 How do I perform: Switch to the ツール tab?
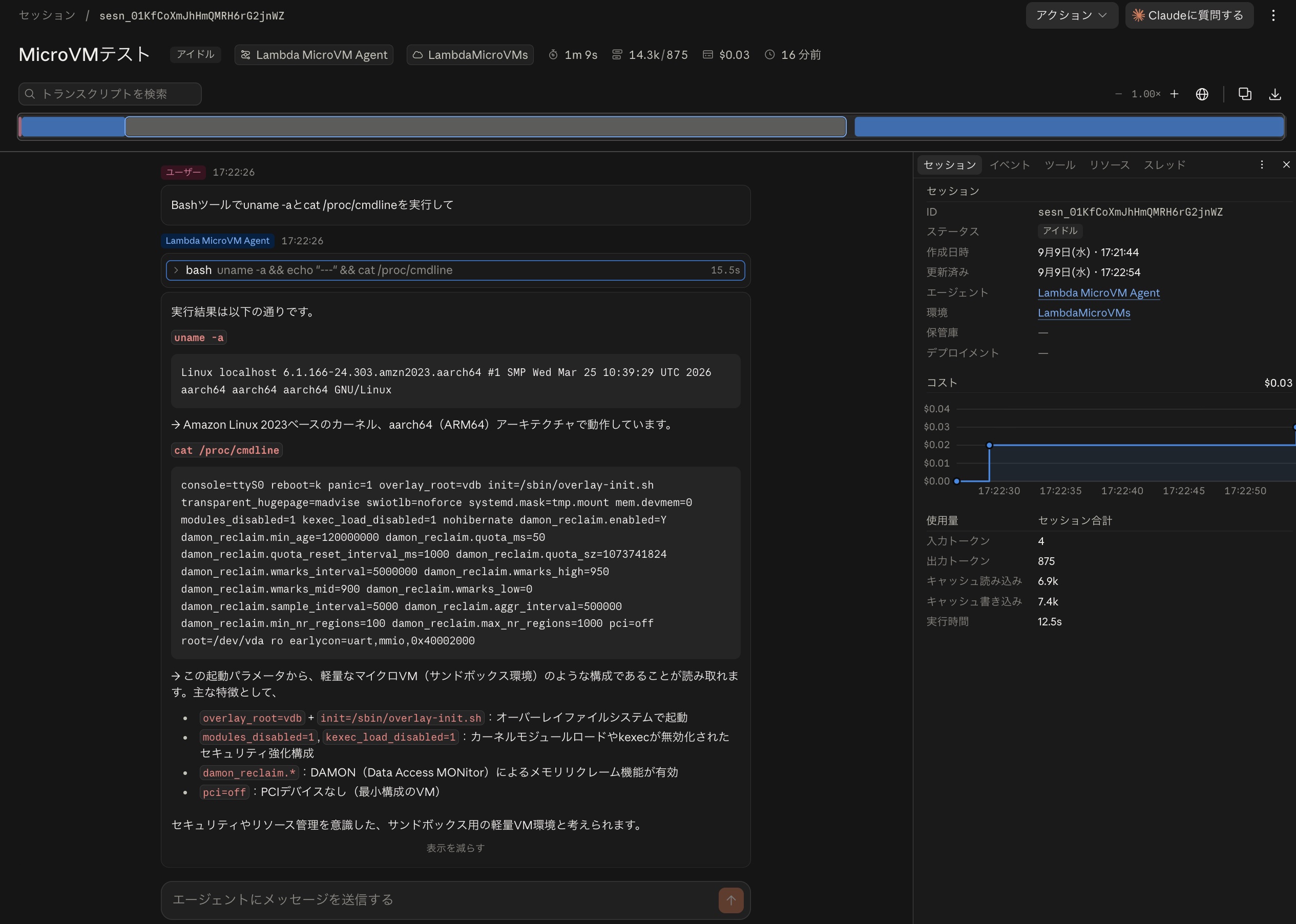click(1060, 165)
